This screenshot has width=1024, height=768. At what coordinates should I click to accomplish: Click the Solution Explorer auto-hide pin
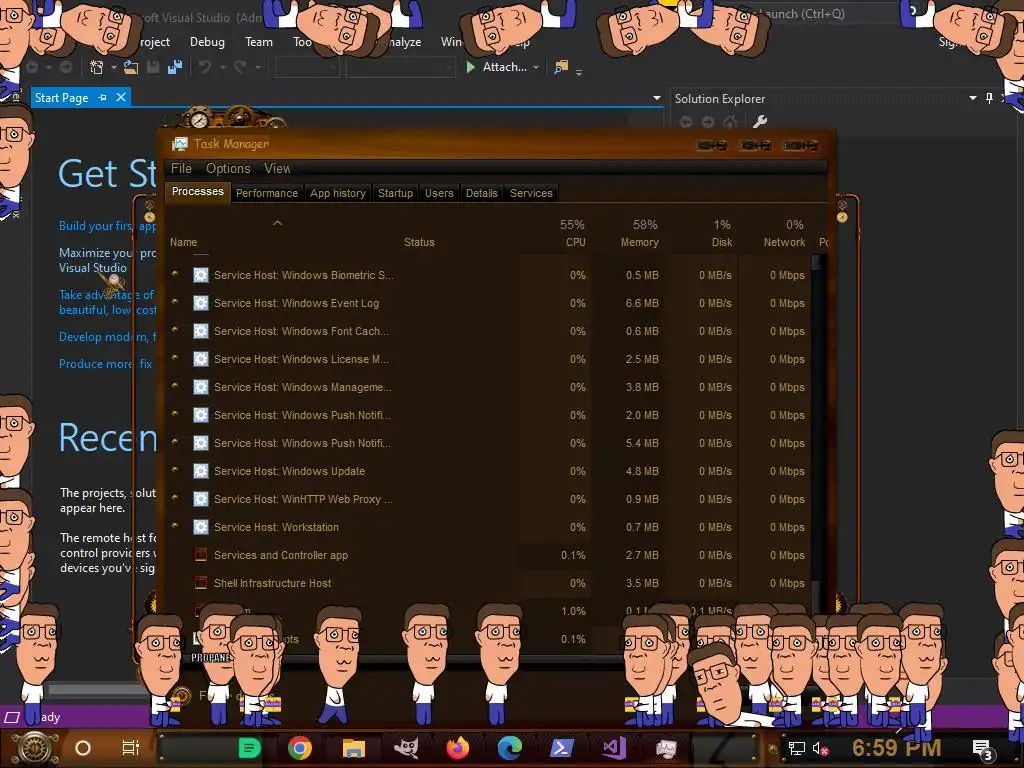coord(989,98)
